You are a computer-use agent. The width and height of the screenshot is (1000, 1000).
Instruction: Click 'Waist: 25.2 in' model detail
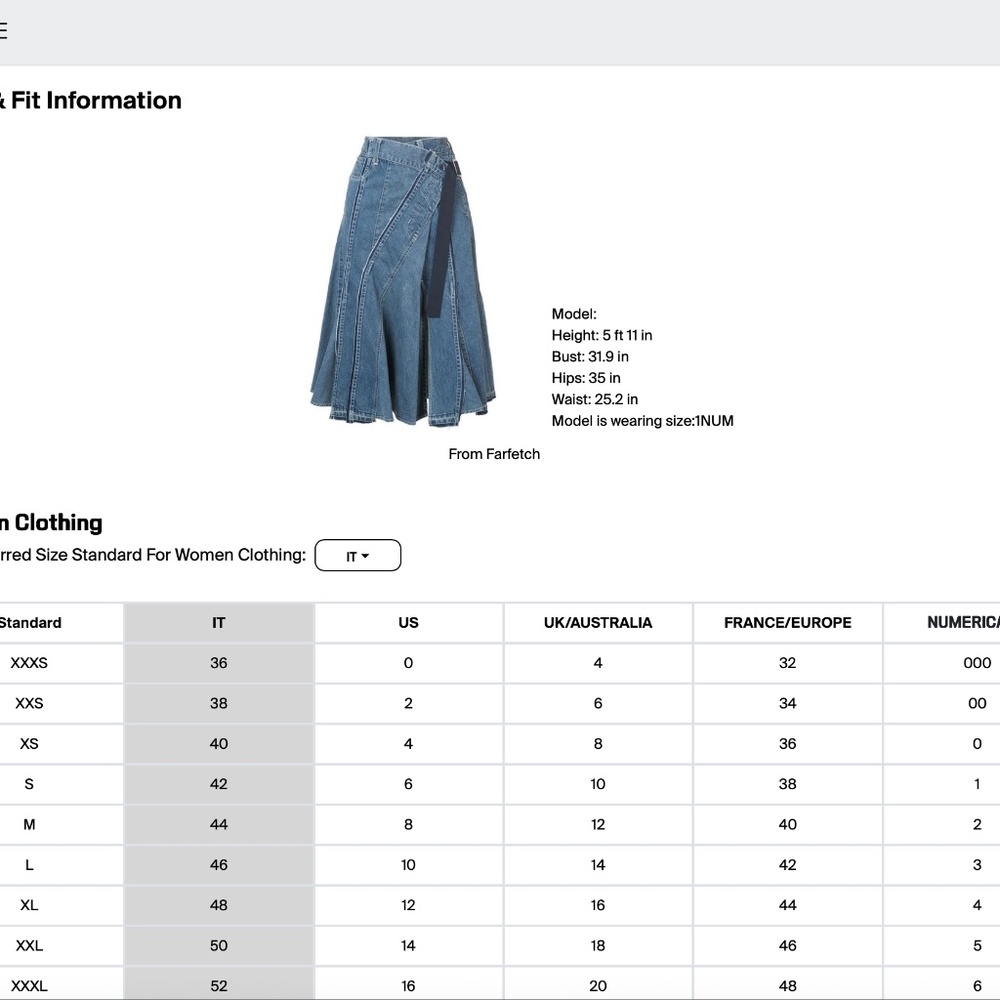pyautogui.click(x=595, y=399)
